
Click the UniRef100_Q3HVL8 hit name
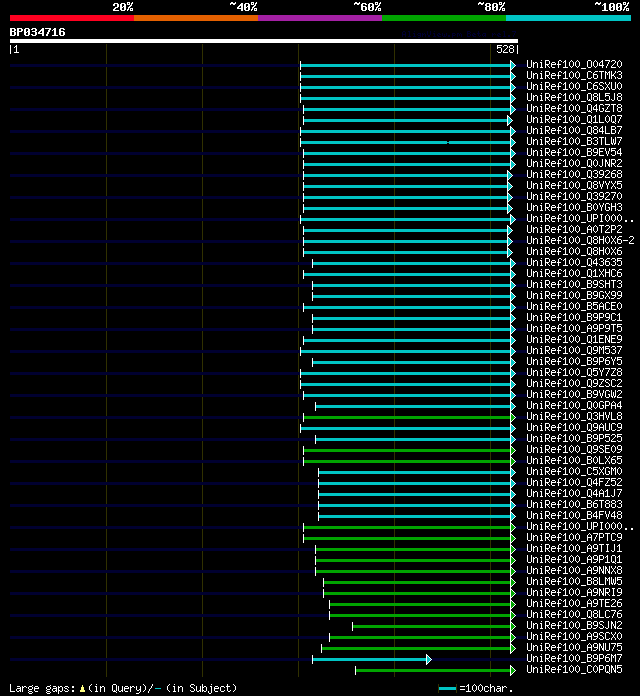(574, 417)
